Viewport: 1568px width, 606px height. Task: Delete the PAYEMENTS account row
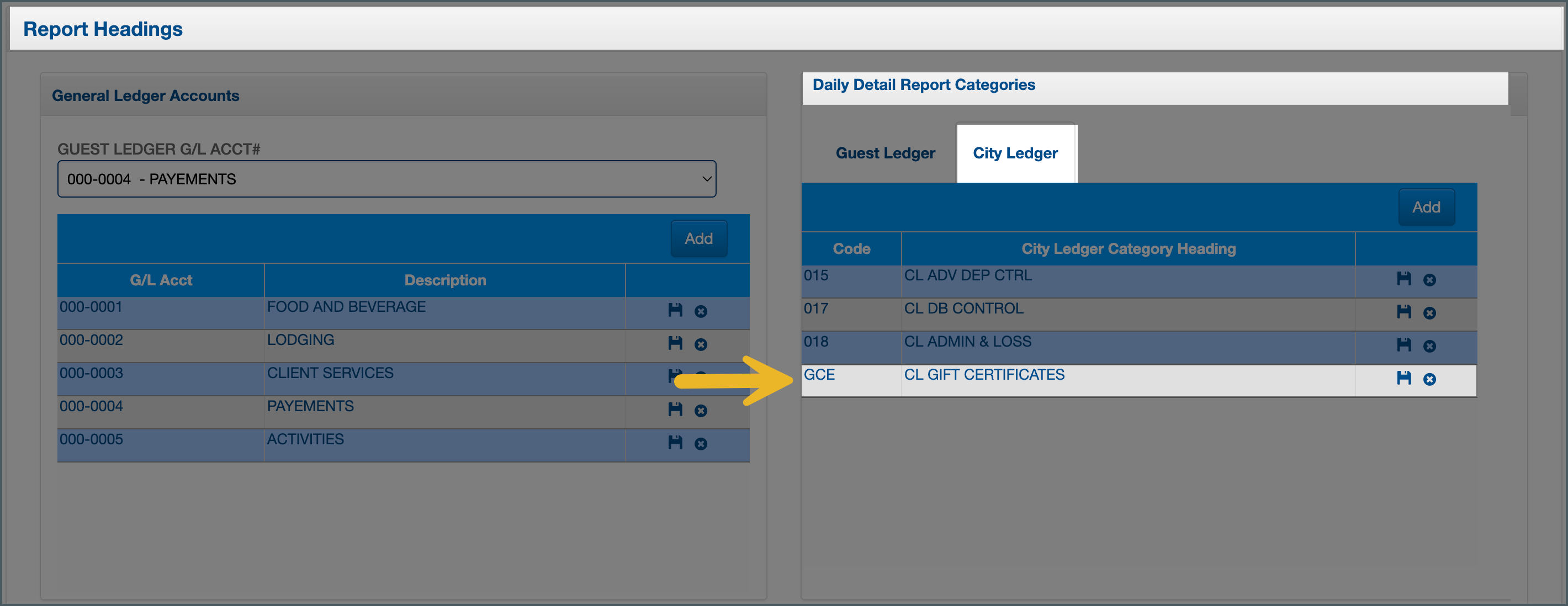point(701,411)
